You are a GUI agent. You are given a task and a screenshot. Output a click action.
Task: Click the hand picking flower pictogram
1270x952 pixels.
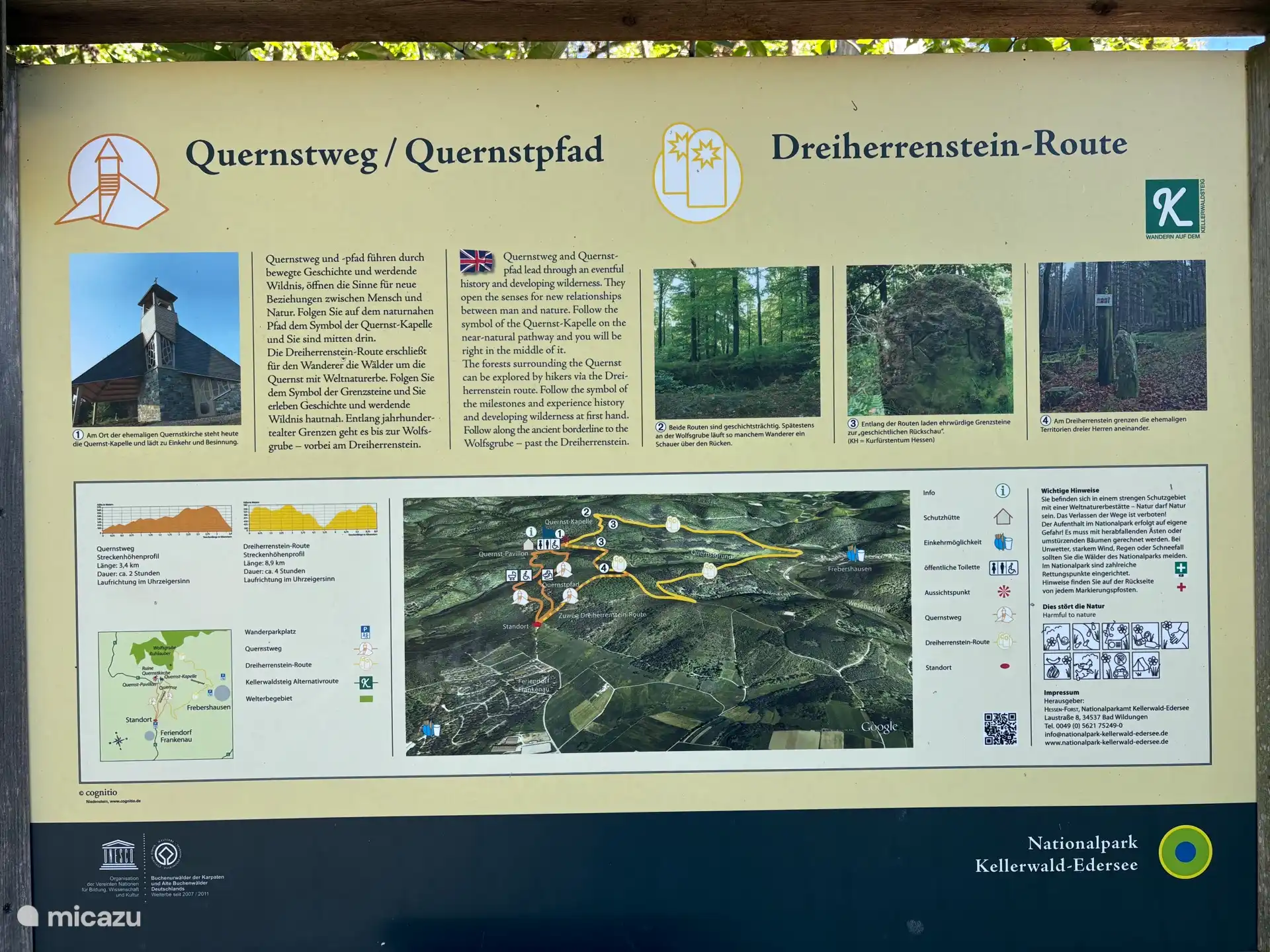click(x=1174, y=635)
